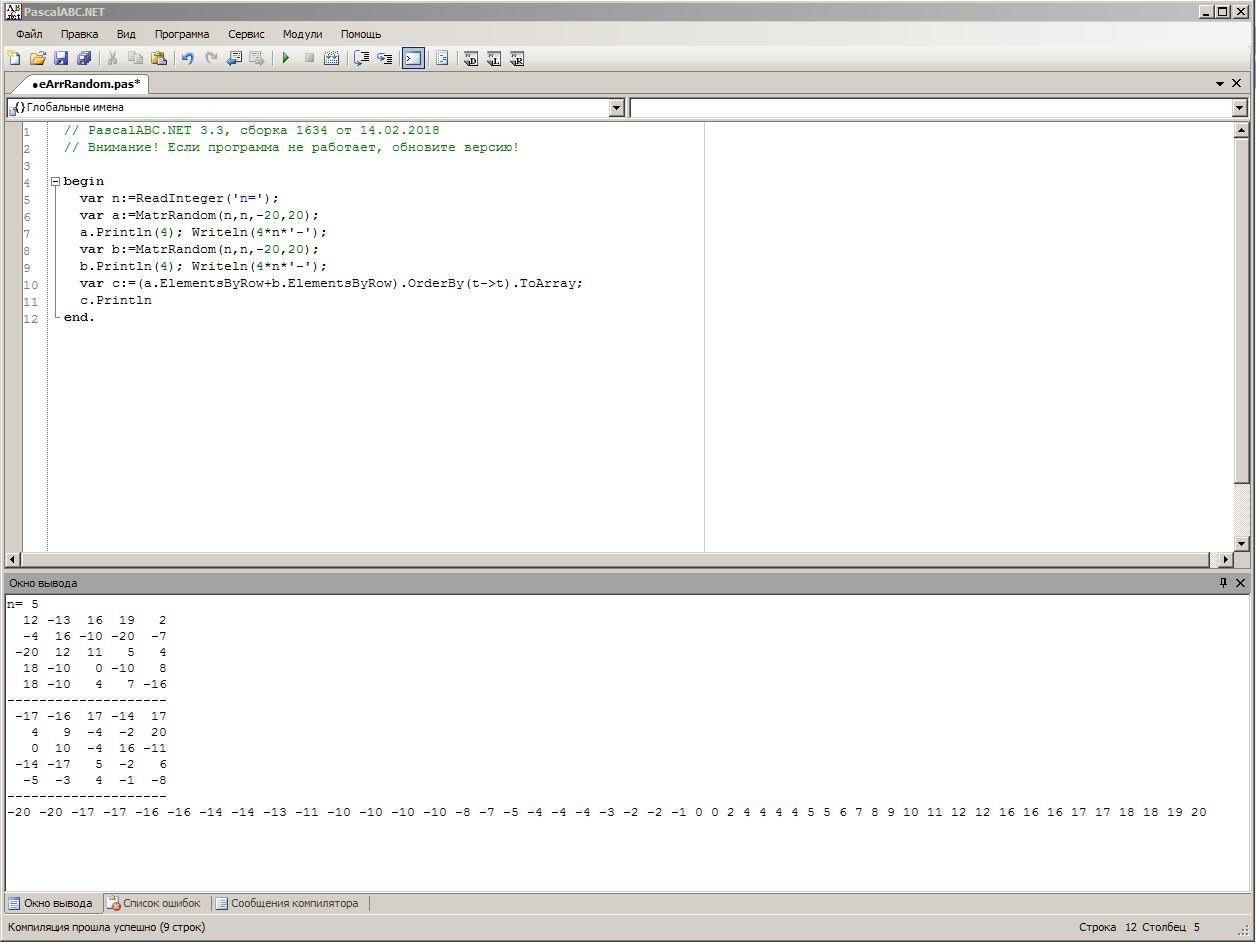The image size is (1256, 942).
Task: Open the Сервис menu
Action: tap(246, 34)
